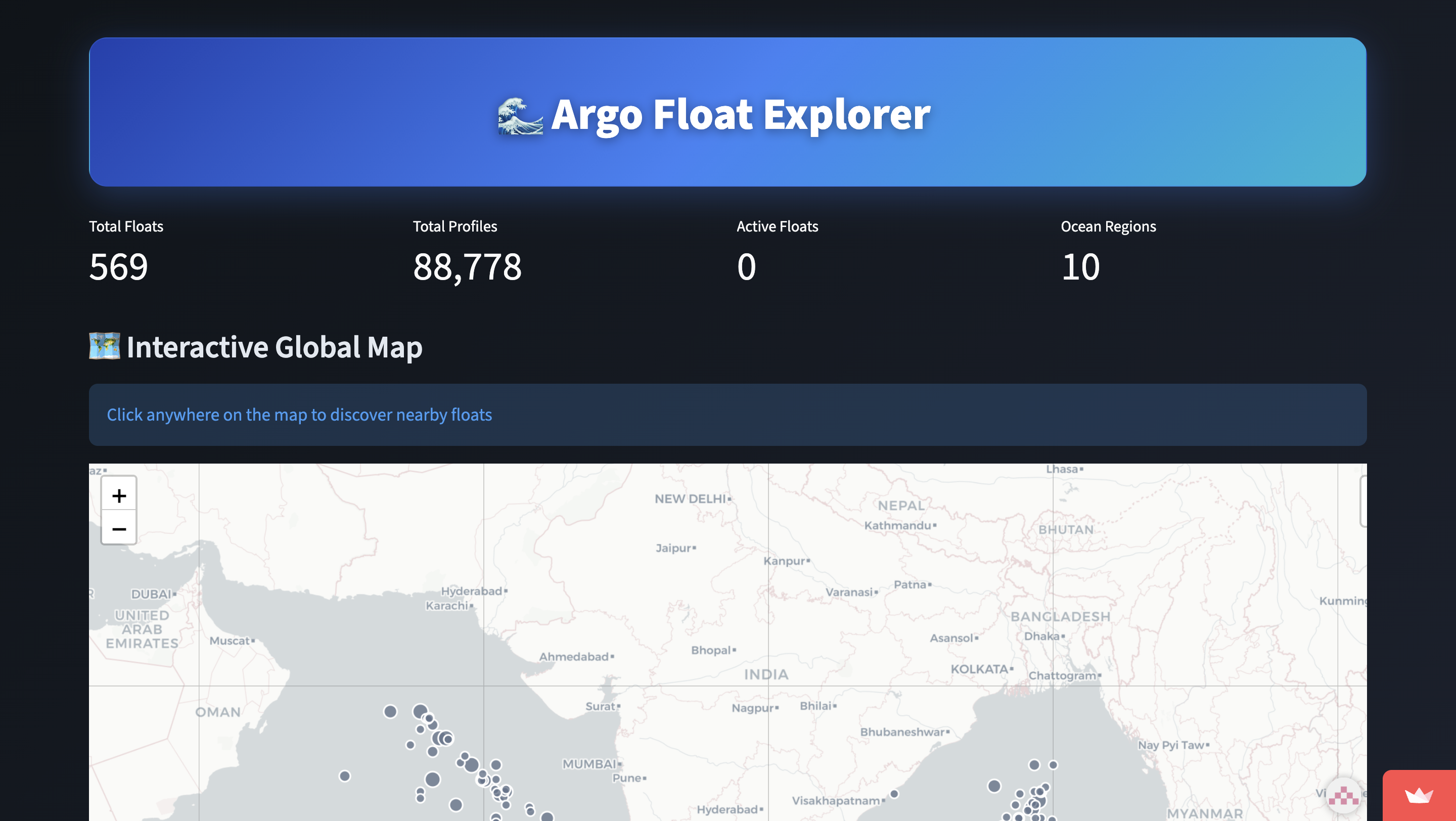This screenshot has width=1456, height=821.
Task: Zoom in on the map with plus button
Action: [x=119, y=495]
